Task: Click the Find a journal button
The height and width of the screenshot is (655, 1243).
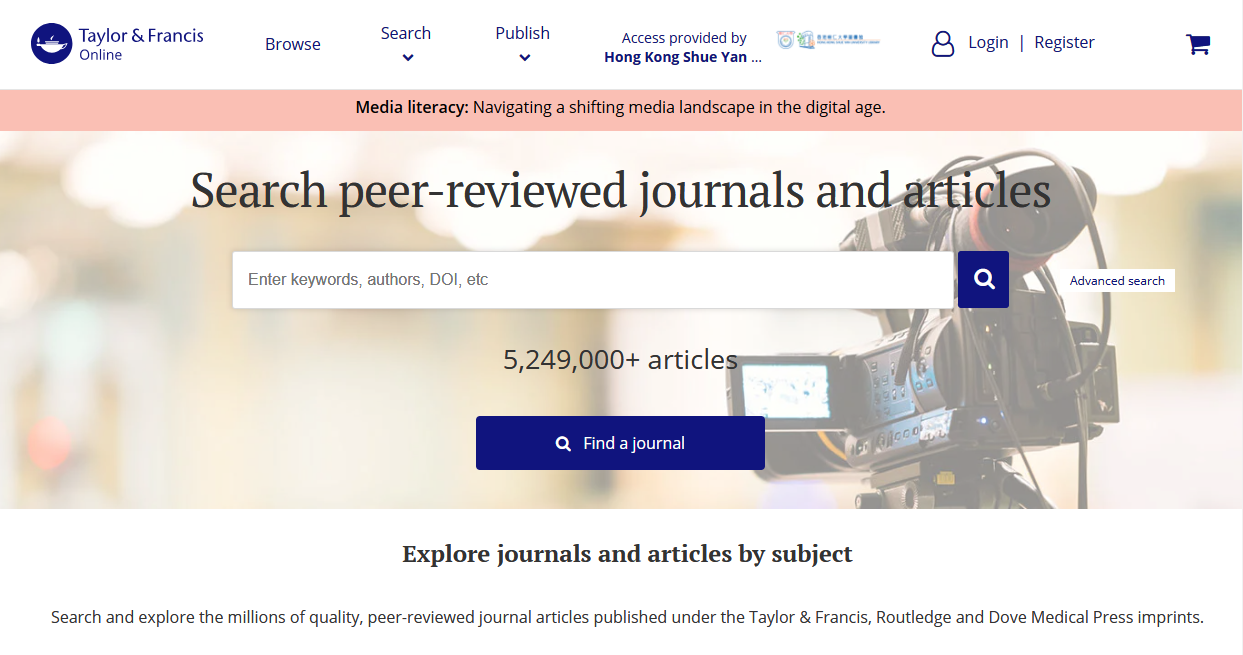Action: click(x=620, y=443)
